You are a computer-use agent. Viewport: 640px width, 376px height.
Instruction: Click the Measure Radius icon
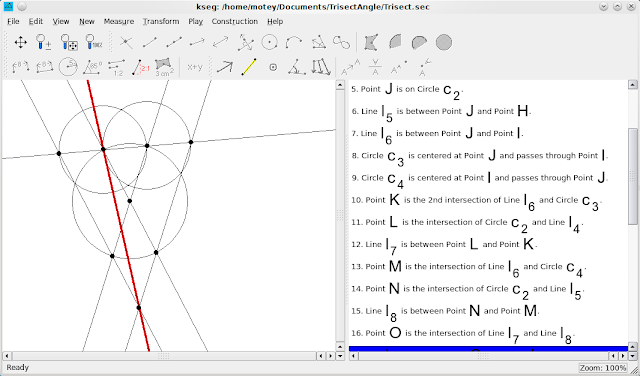[68, 67]
